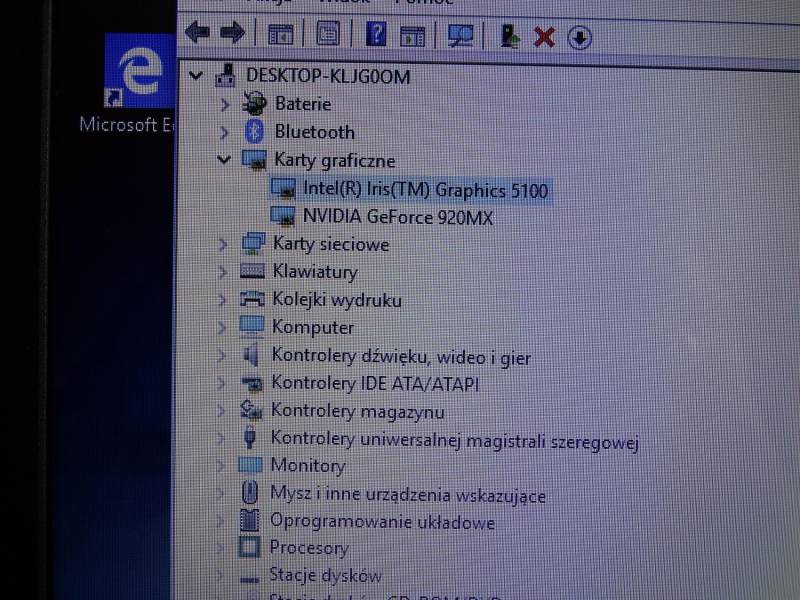The image size is (800, 600).
Task: Select the Stacje dysków label
Action: (x=326, y=576)
